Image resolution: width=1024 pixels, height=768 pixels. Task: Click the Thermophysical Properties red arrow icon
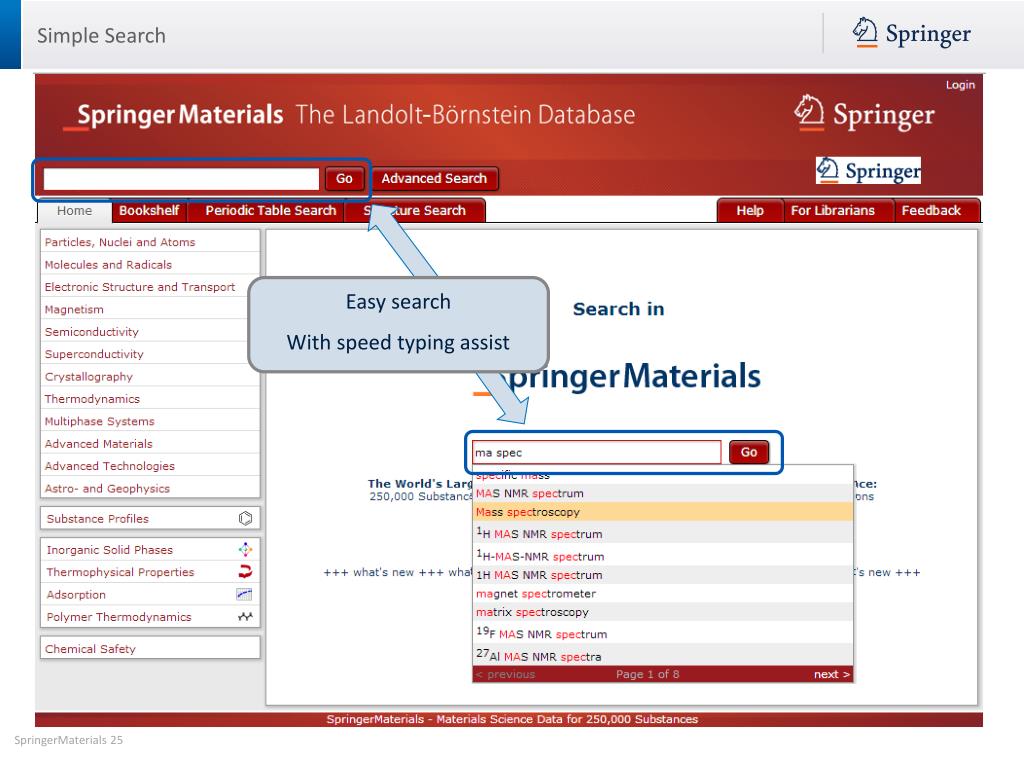(x=246, y=572)
